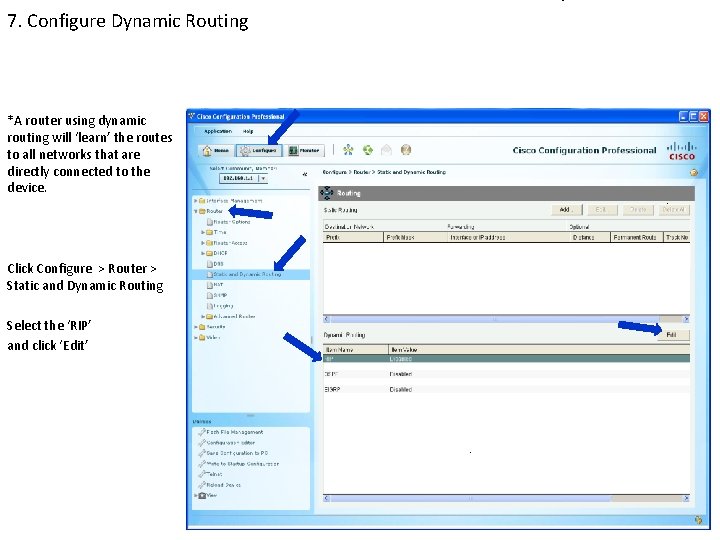Click the Reload Device utility
This screenshot has width=720, height=540.
[x=220, y=485]
